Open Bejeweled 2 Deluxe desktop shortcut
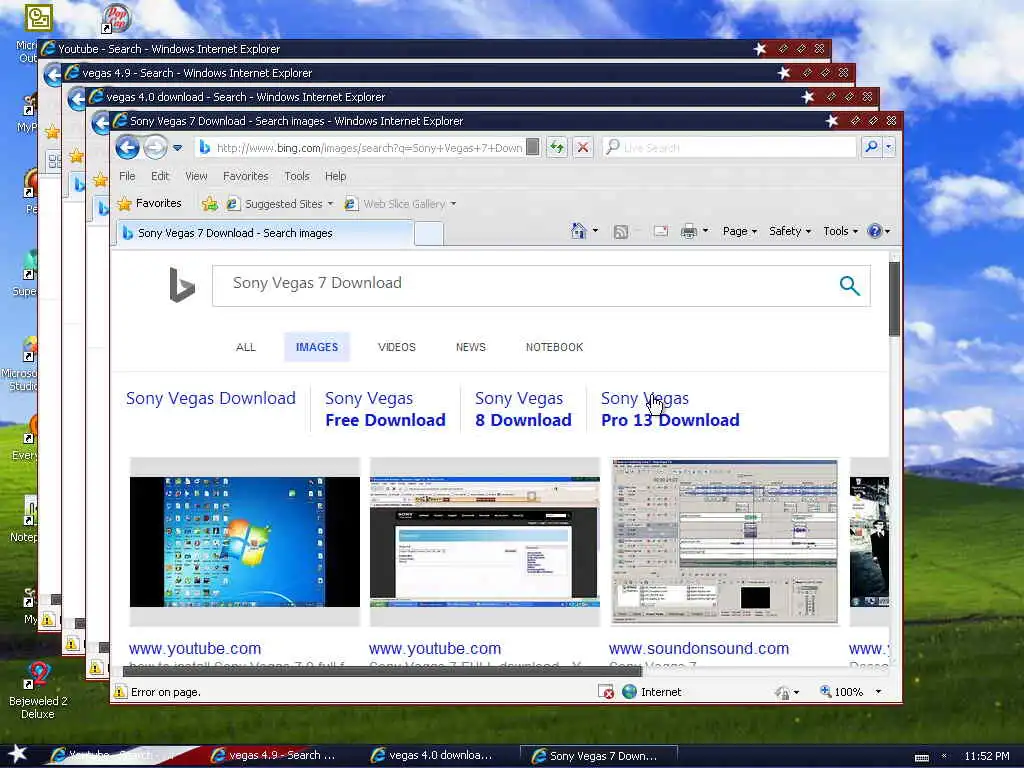This screenshot has height=768, width=1024. [x=37, y=690]
